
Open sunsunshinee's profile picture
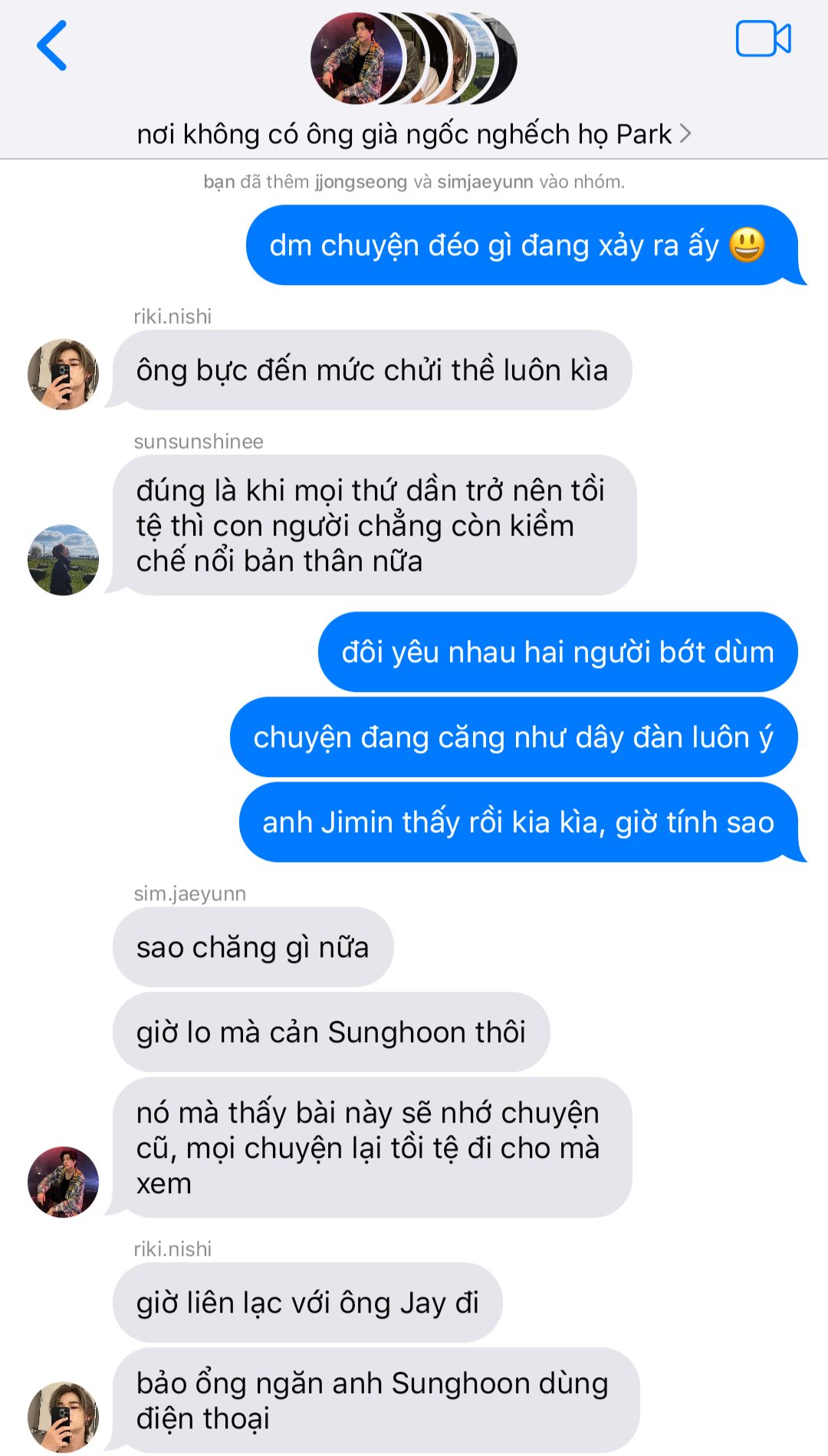(64, 559)
